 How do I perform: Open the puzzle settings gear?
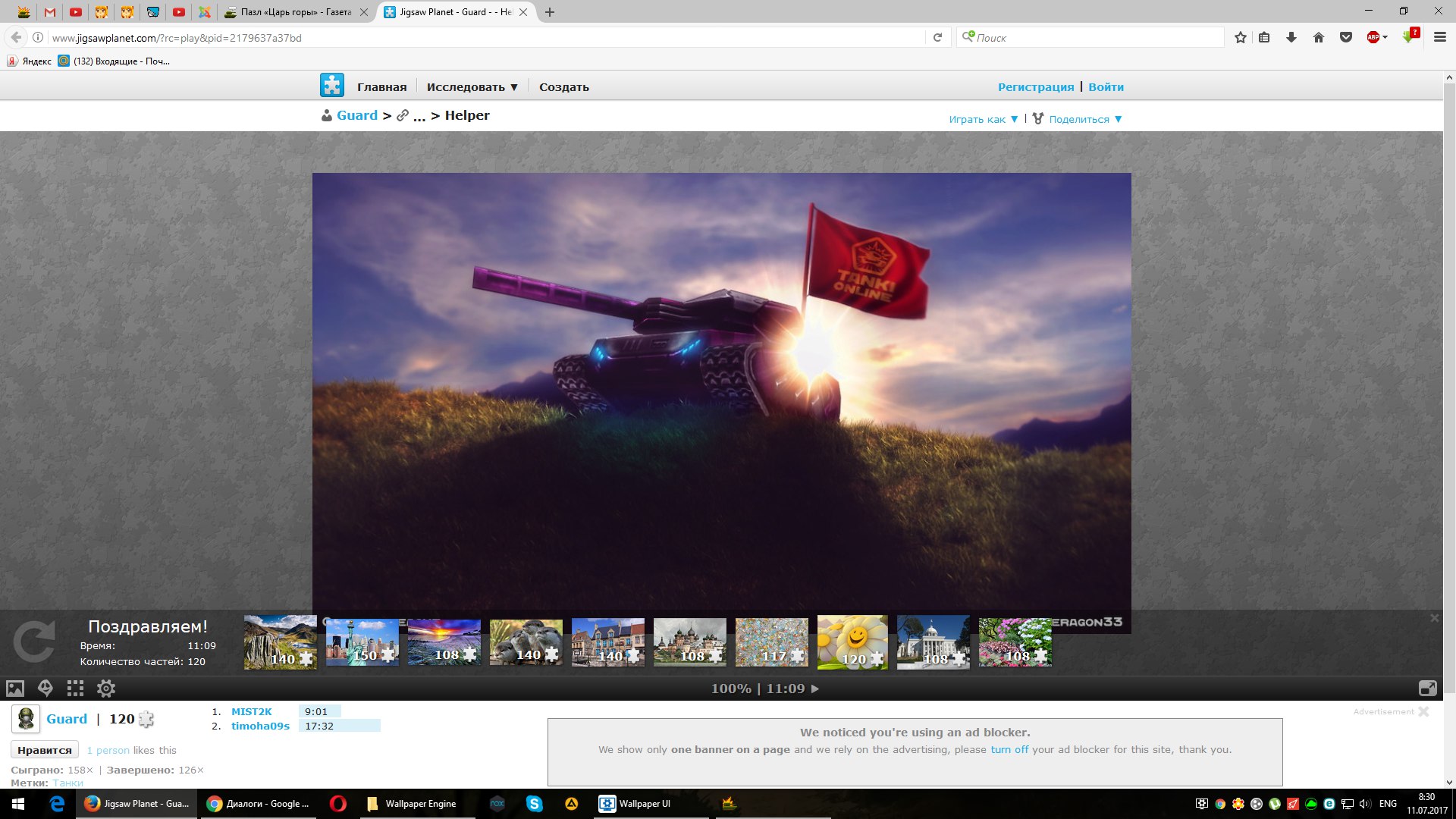106,689
